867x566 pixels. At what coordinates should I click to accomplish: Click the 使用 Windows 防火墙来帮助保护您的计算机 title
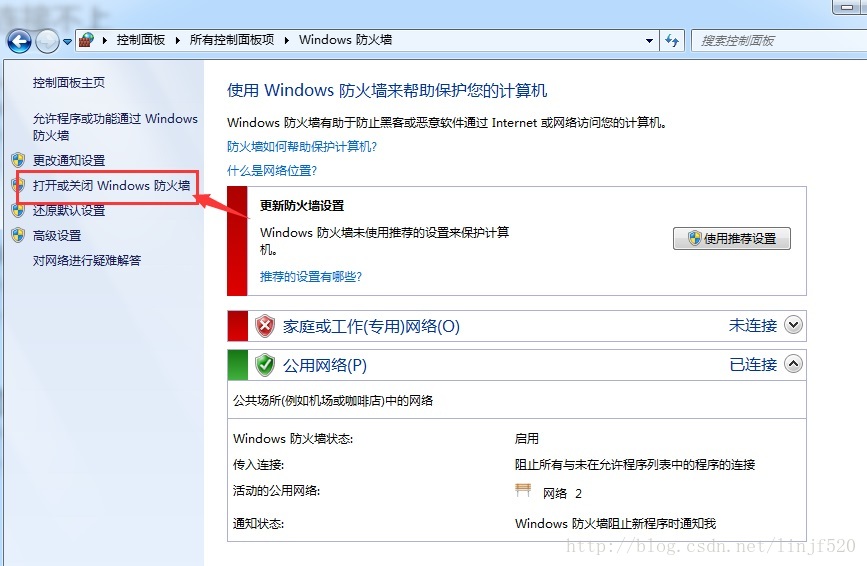coord(387,90)
